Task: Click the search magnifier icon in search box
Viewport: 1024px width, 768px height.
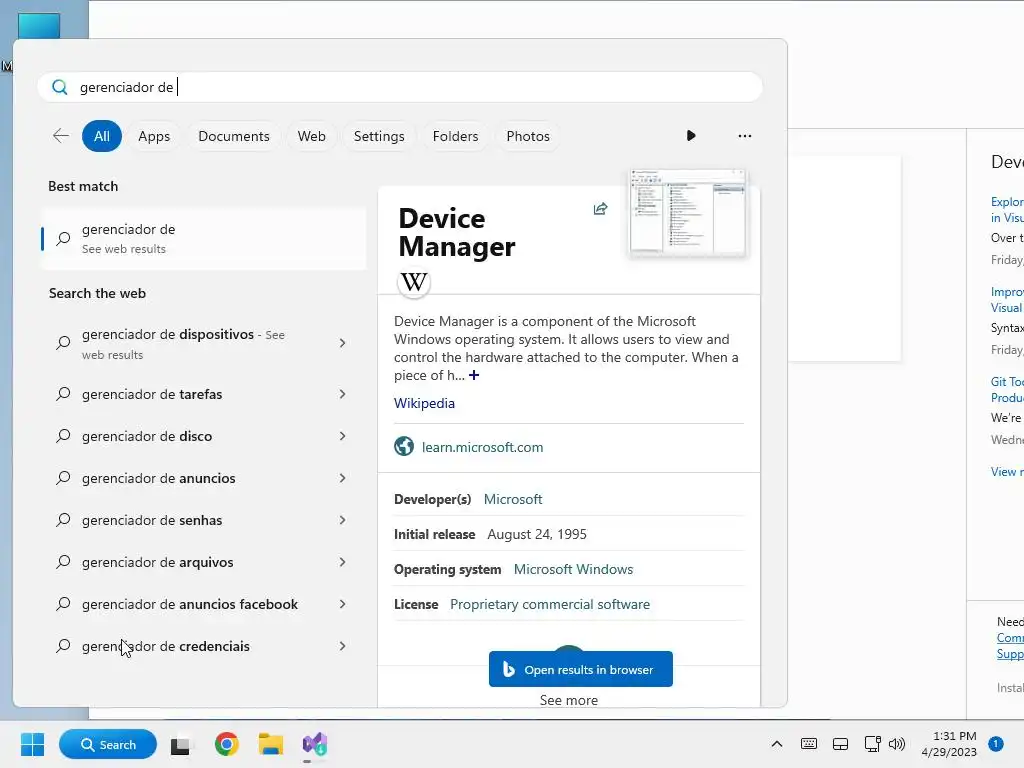Action: pos(59,87)
